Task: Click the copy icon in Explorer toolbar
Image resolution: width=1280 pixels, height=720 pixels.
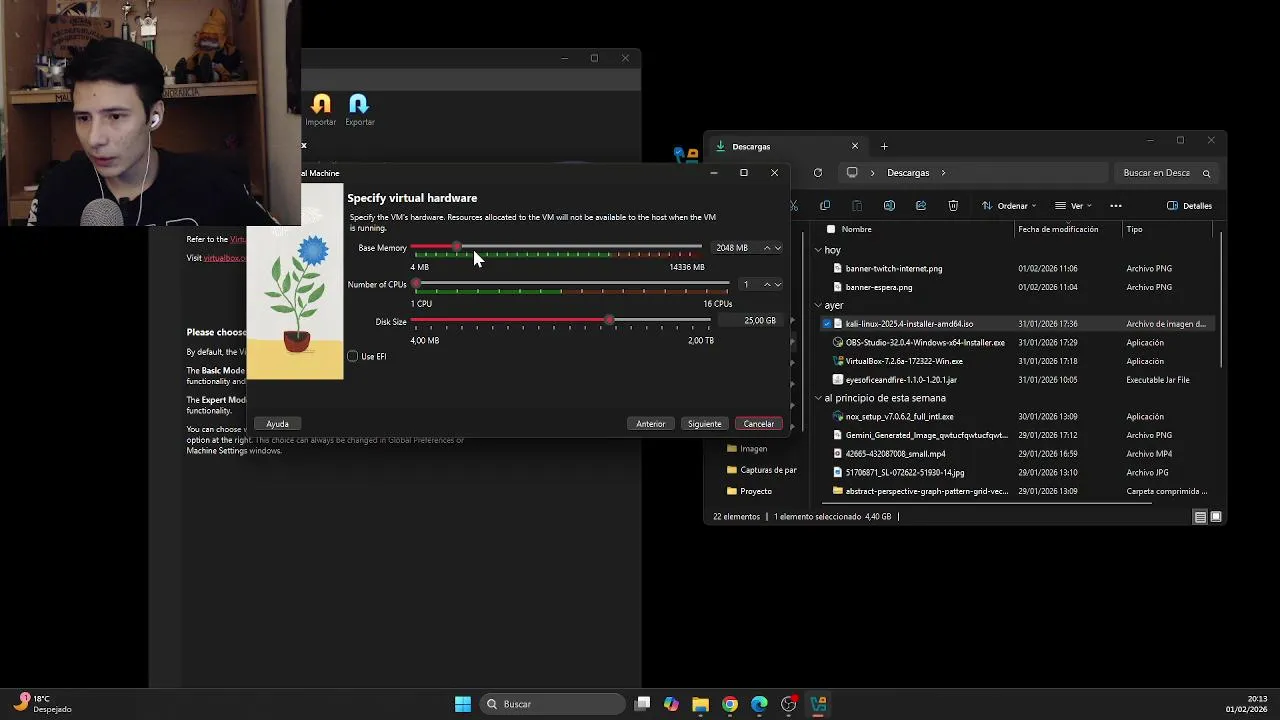Action: coord(825,206)
